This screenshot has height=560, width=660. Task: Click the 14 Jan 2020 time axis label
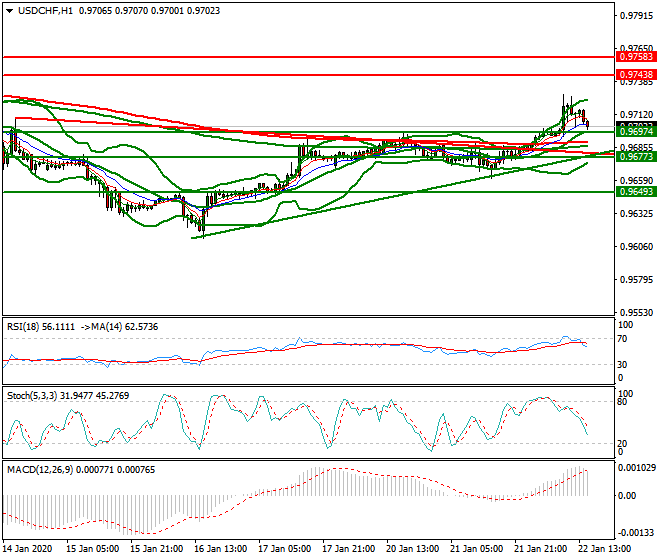[27, 549]
